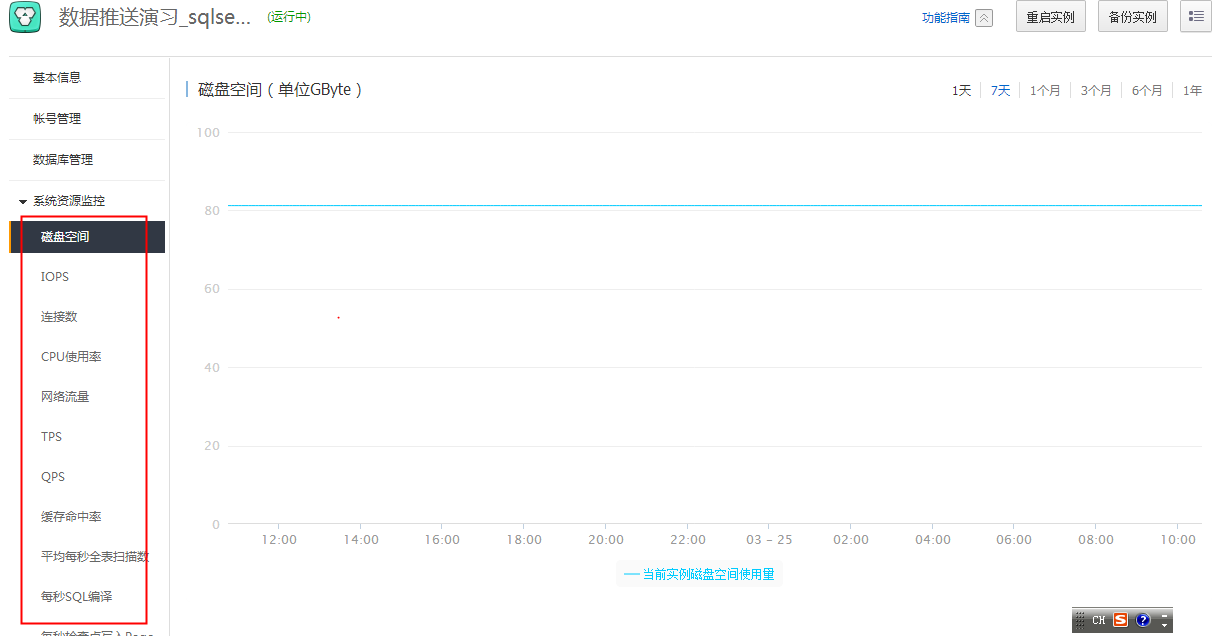Toggle the 当前实例磁盘空间使用量 legend series

[x=699, y=574]
